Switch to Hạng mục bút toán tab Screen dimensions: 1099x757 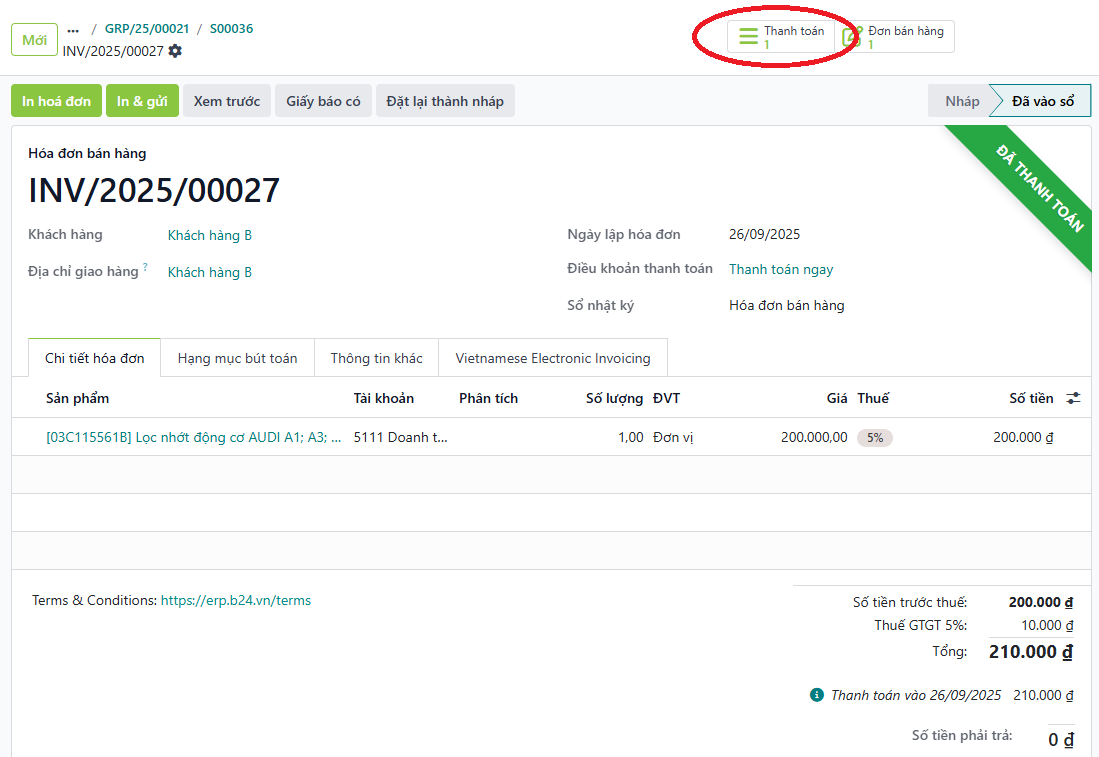click(x=237, y=358)
